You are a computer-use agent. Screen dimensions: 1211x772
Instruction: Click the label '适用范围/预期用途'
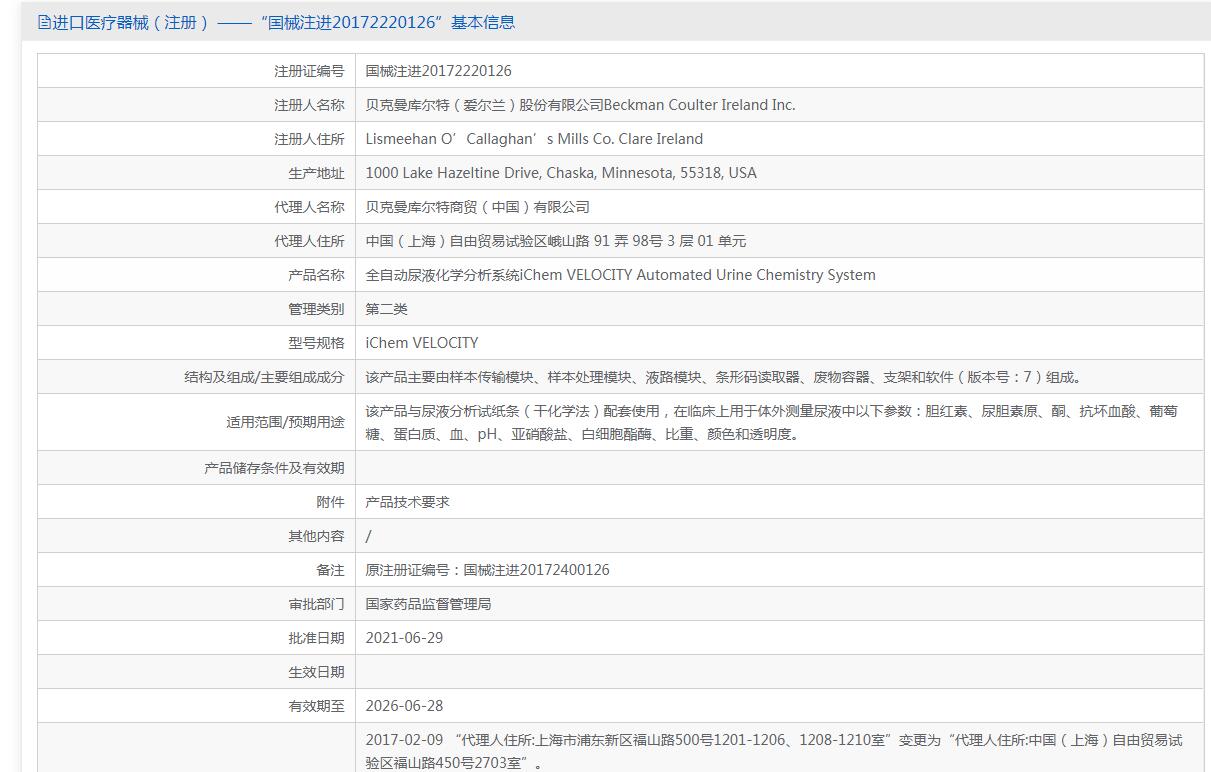(285, 422)
